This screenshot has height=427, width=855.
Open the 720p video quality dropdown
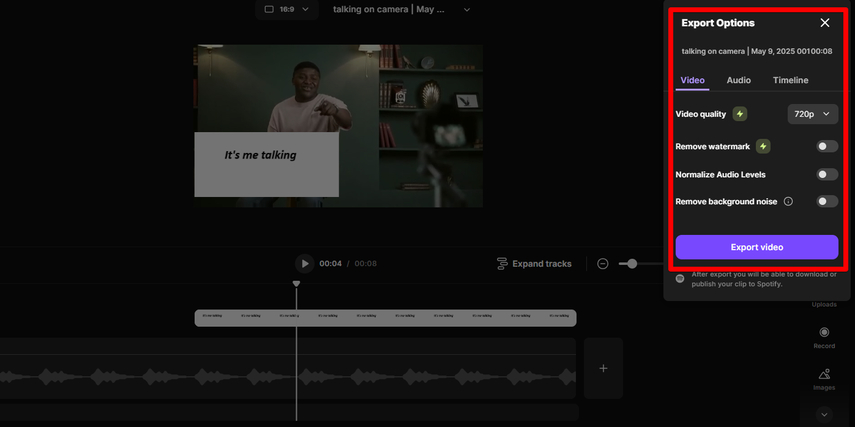[812, 114]
